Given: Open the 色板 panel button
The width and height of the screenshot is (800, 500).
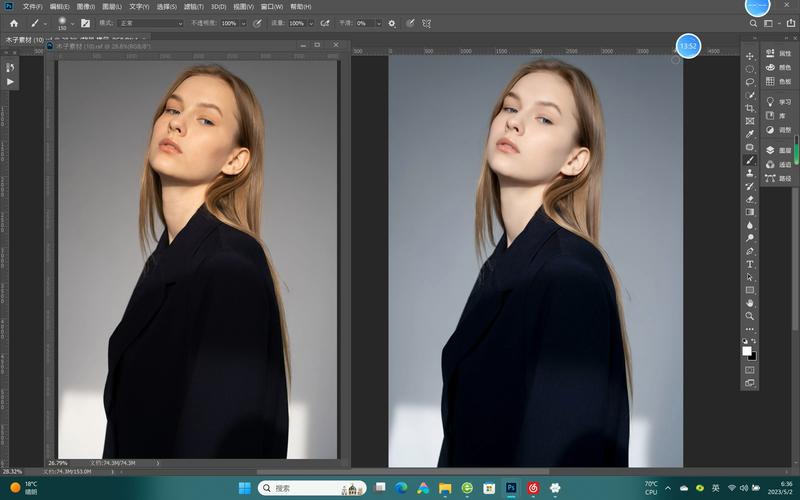Looking at the screenshot, I should [x=778, y=81].
